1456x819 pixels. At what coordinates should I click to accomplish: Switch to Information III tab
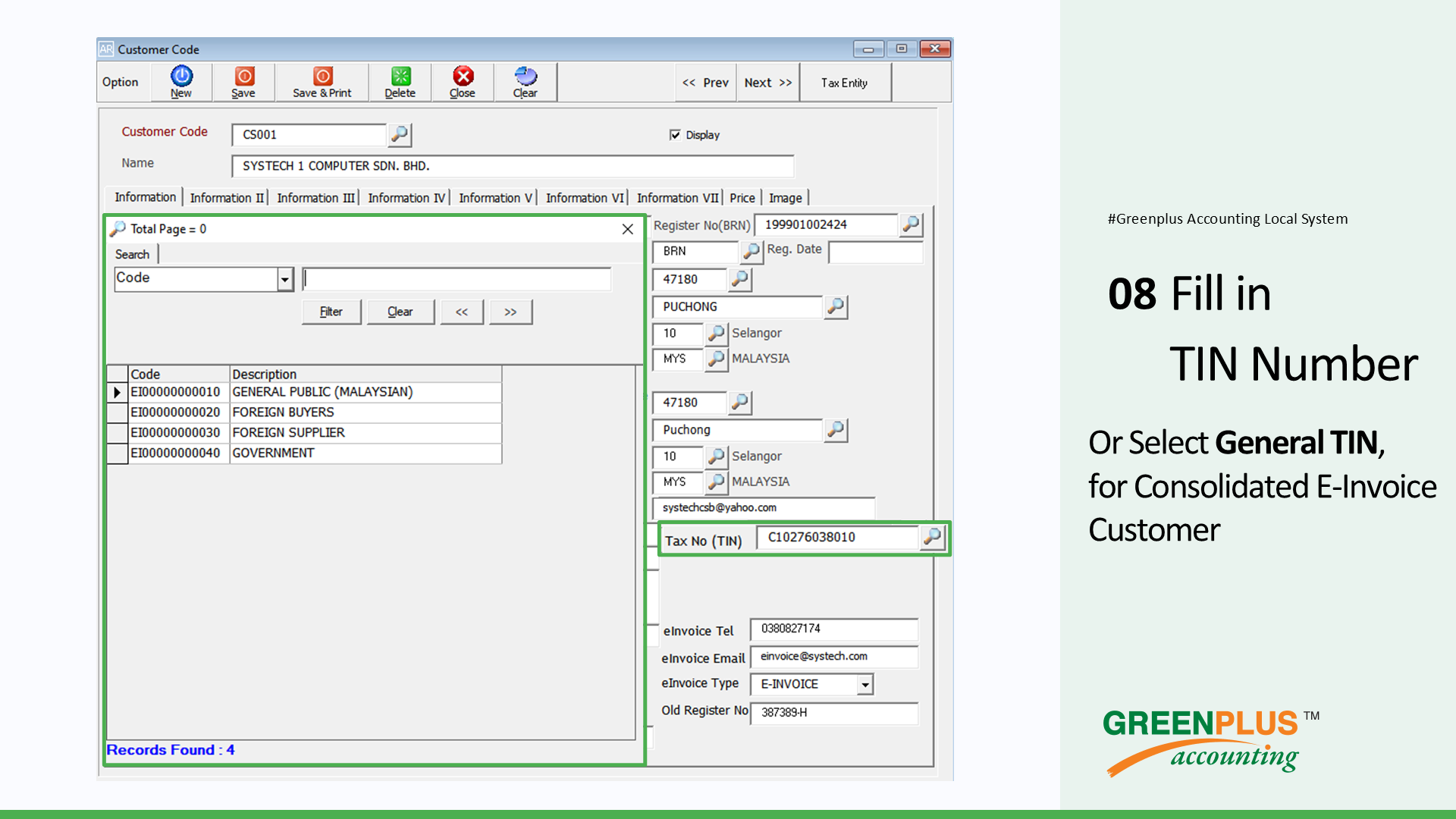click(x=315, y=198)
